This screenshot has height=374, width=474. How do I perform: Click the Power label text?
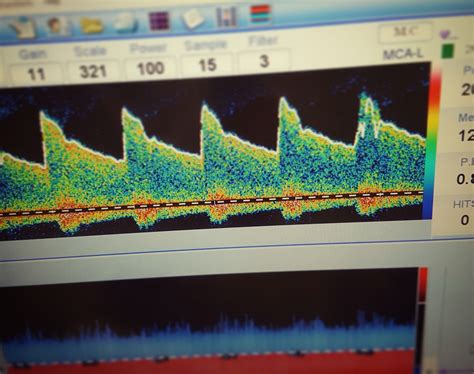(148, 48)
